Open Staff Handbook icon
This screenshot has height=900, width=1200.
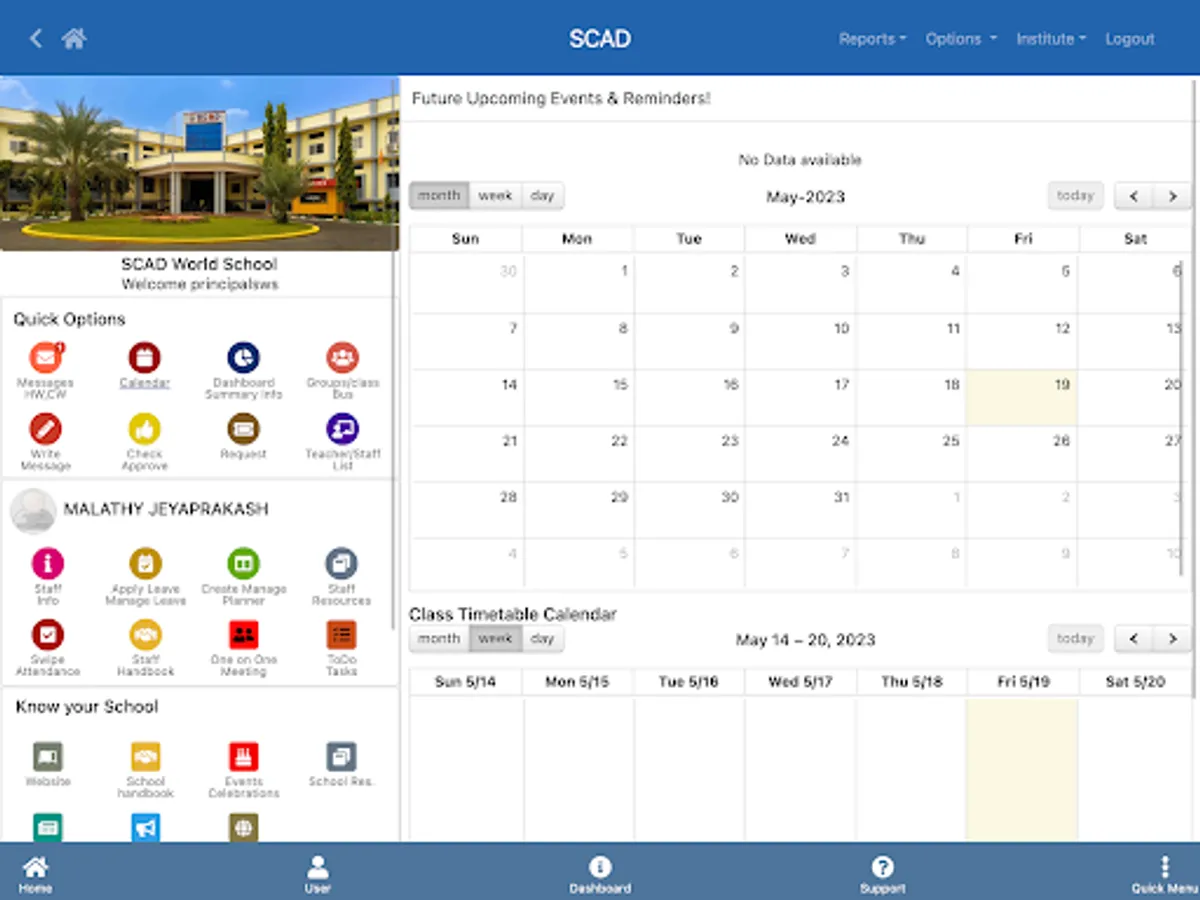click(145, 634)
